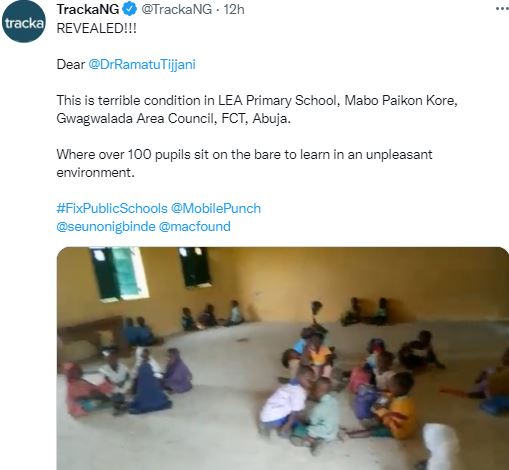The width and height of the screenshot is (509, 470).
Task: Open the @MobilePunch mention
Action: pyautogui.click(x=216, y=208)
